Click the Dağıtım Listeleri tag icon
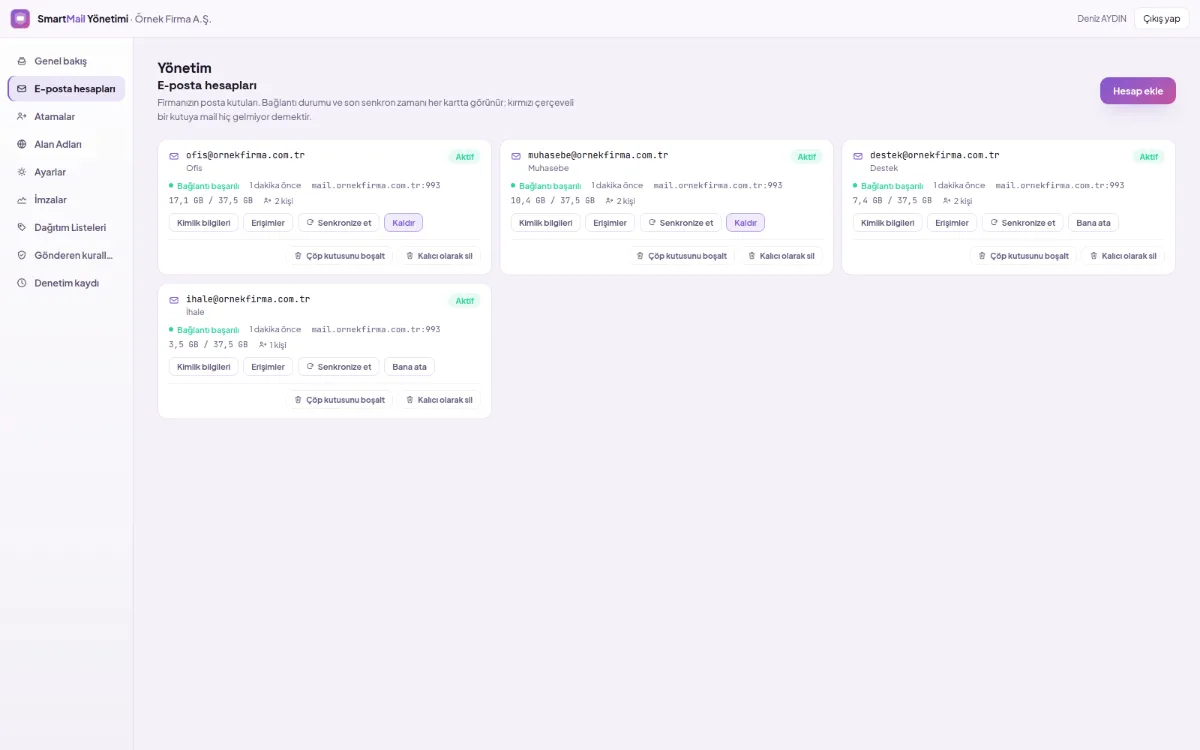The width and height of the screenshot is (1200, 750). click(22, 227)
